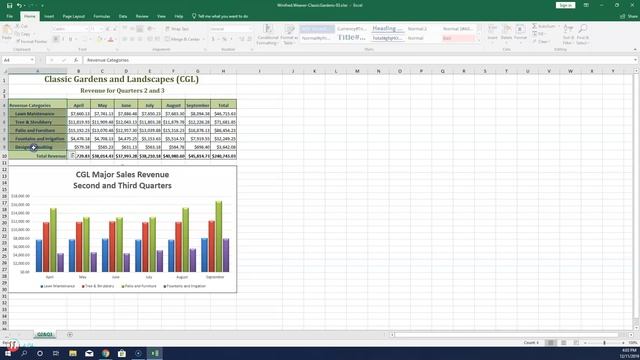The width and height of the screenshot is (640, 360).
Task: Click the AutoSum sigma icon
Action: click(x=535, y=26)
